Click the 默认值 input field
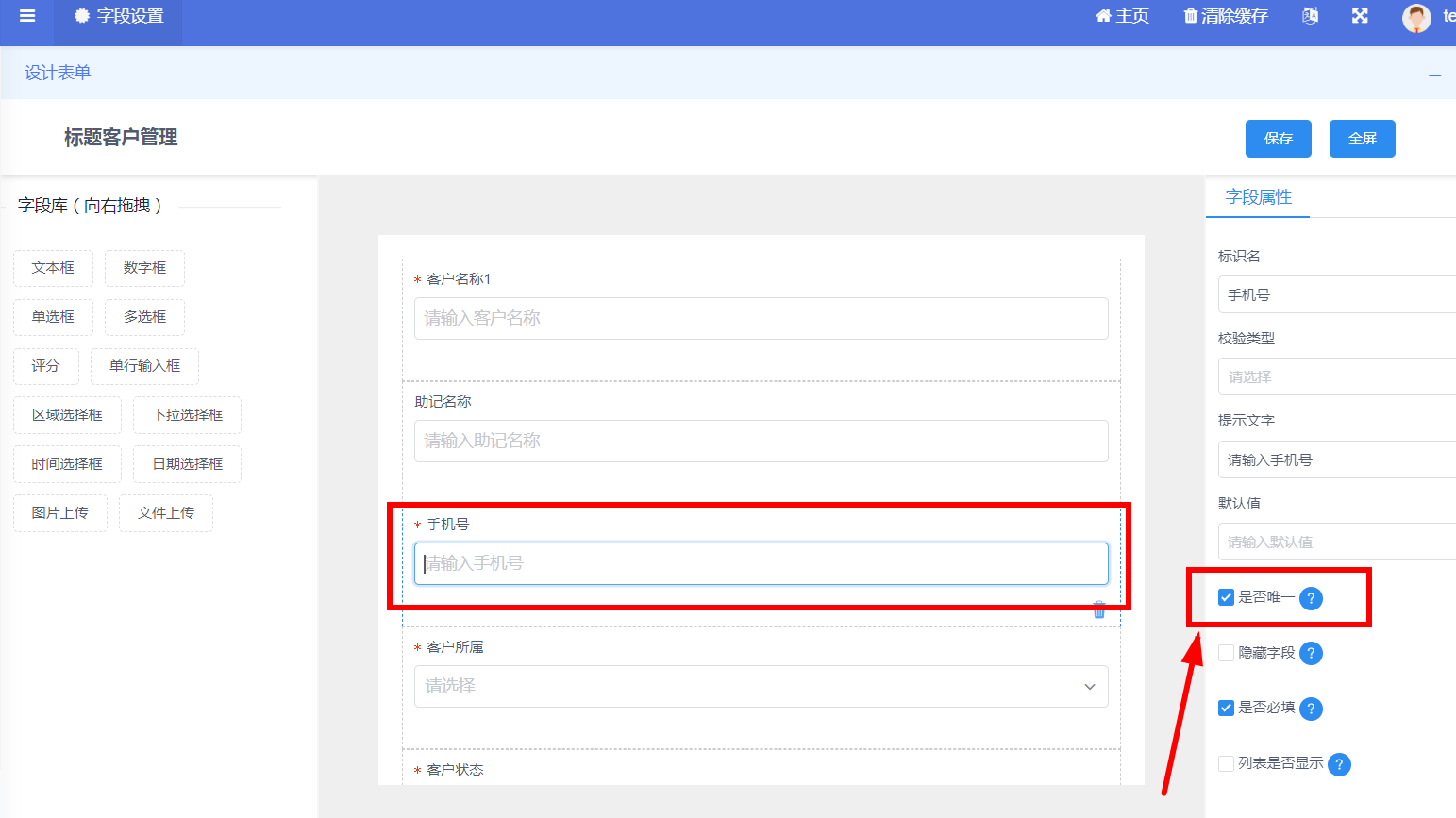Screen dimensions: 1456x818 coord(1337,543)
